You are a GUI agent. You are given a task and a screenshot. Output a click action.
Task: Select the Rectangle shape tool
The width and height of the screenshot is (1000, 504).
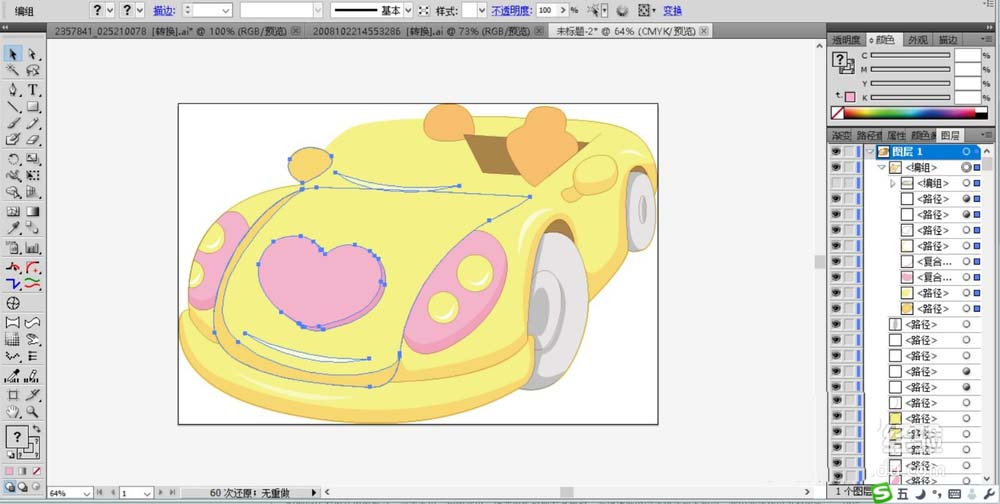33,106
